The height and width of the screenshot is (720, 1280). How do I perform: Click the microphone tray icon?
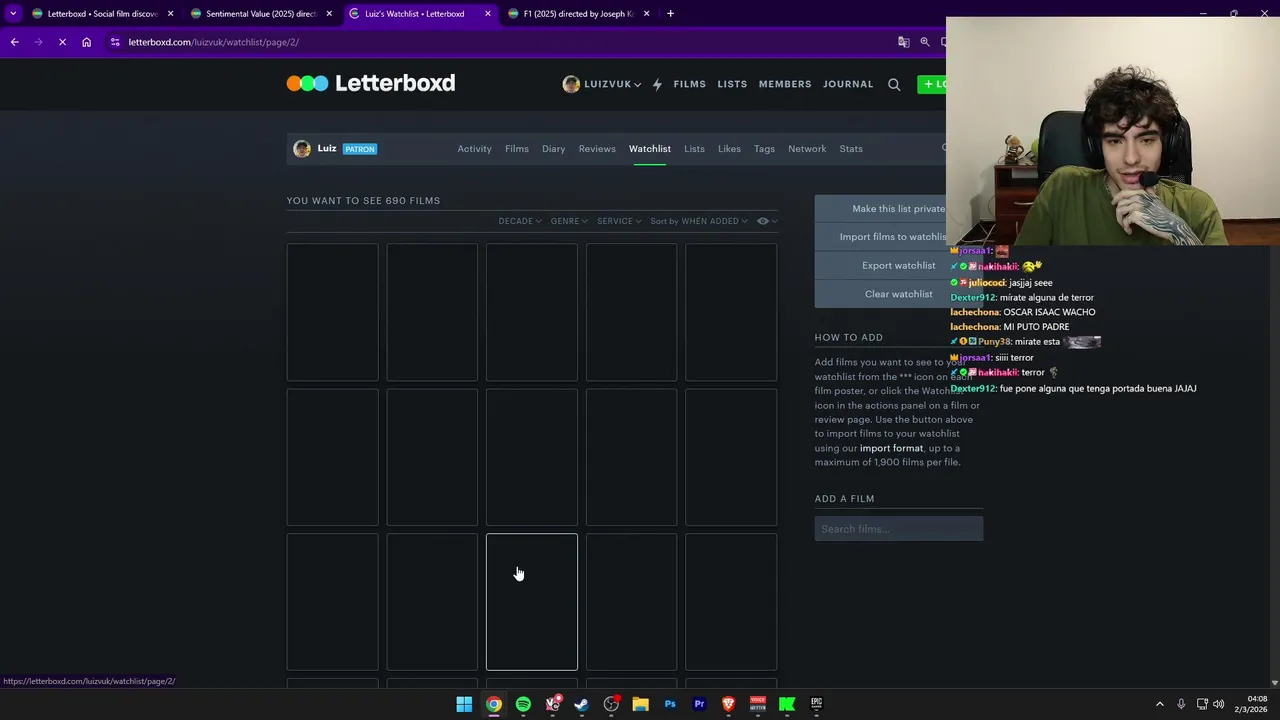point(1181,704)
